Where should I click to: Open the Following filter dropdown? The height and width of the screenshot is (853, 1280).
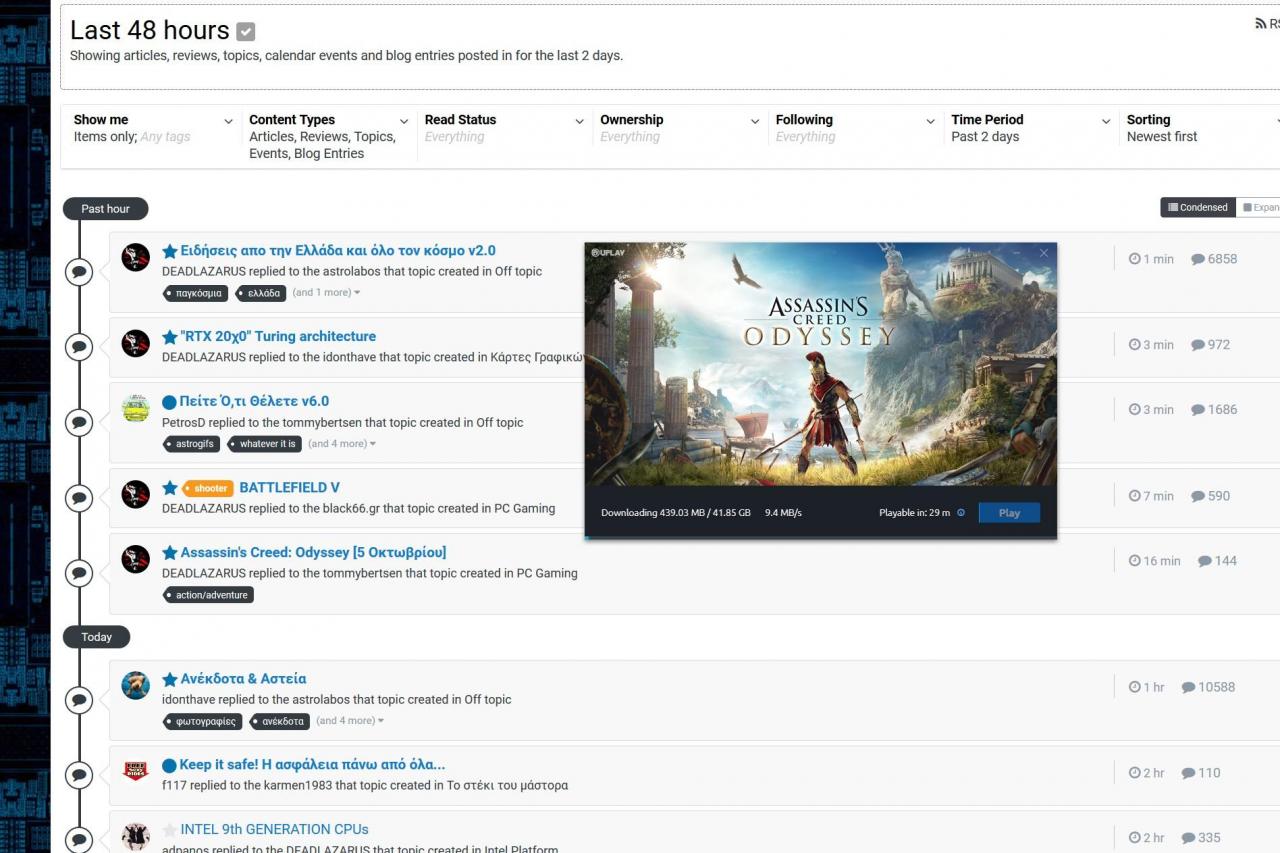pos(855,128)
